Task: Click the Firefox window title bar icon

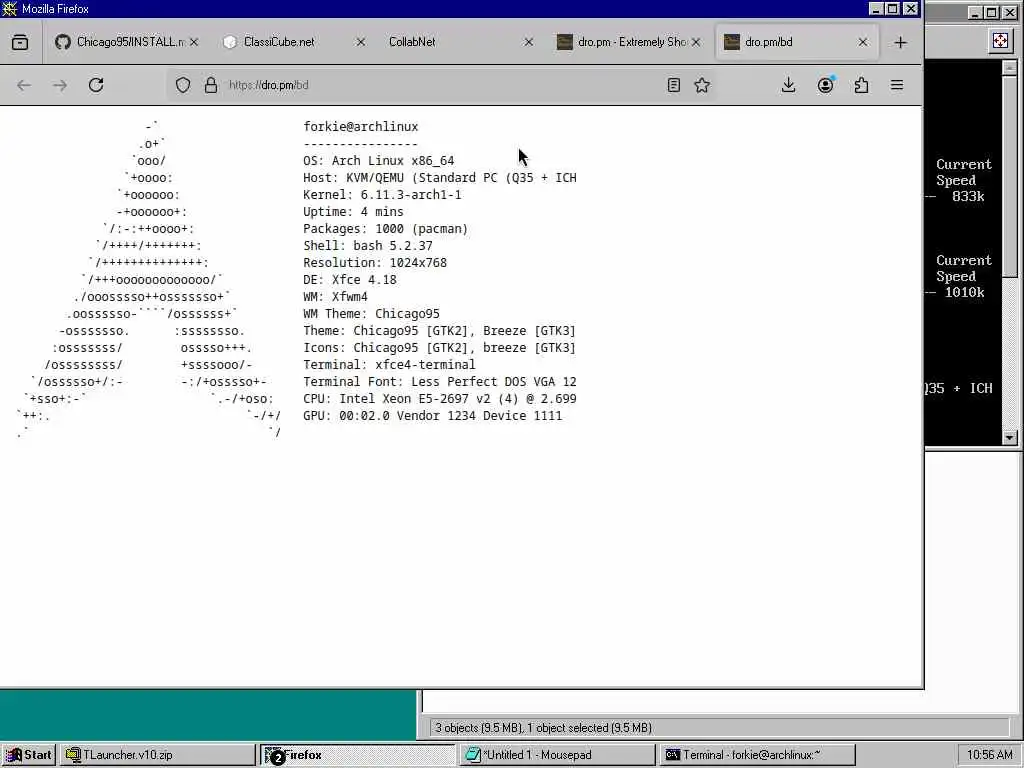Action: pyautogui.click(x=10, y=9)
